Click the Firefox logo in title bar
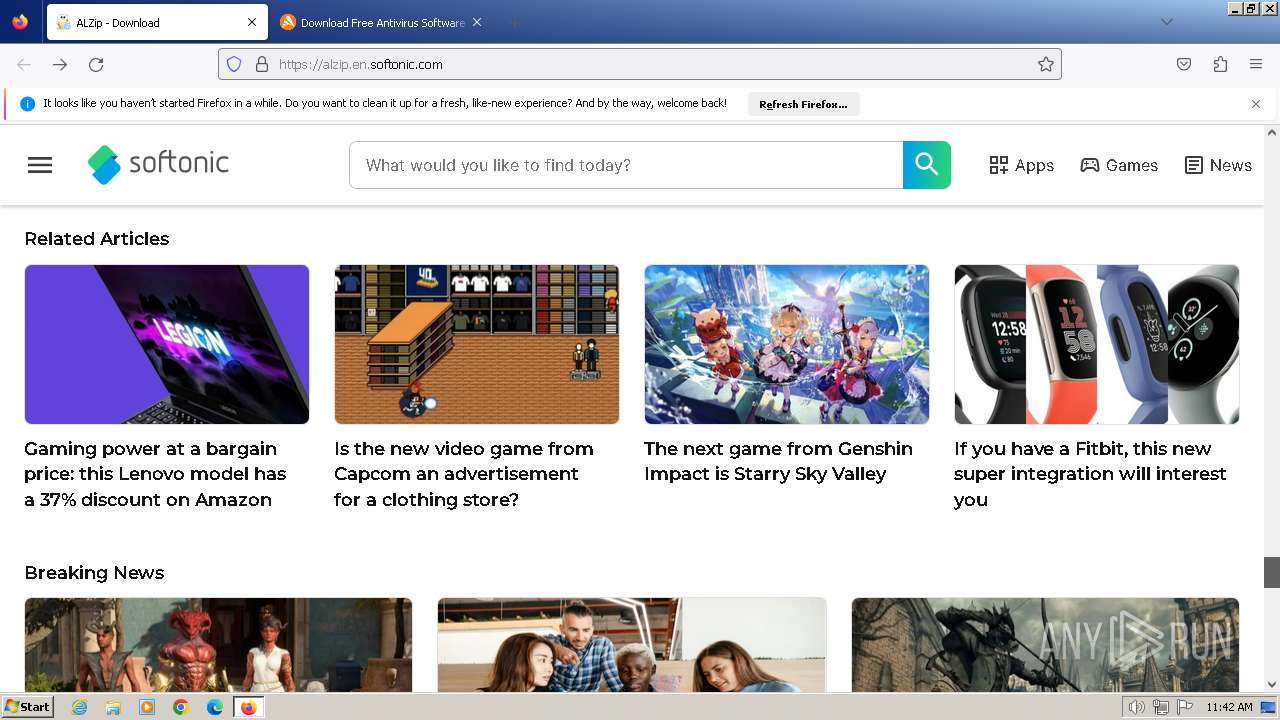This screenshot has height=720, width=1280. click(x=20, y=21)
